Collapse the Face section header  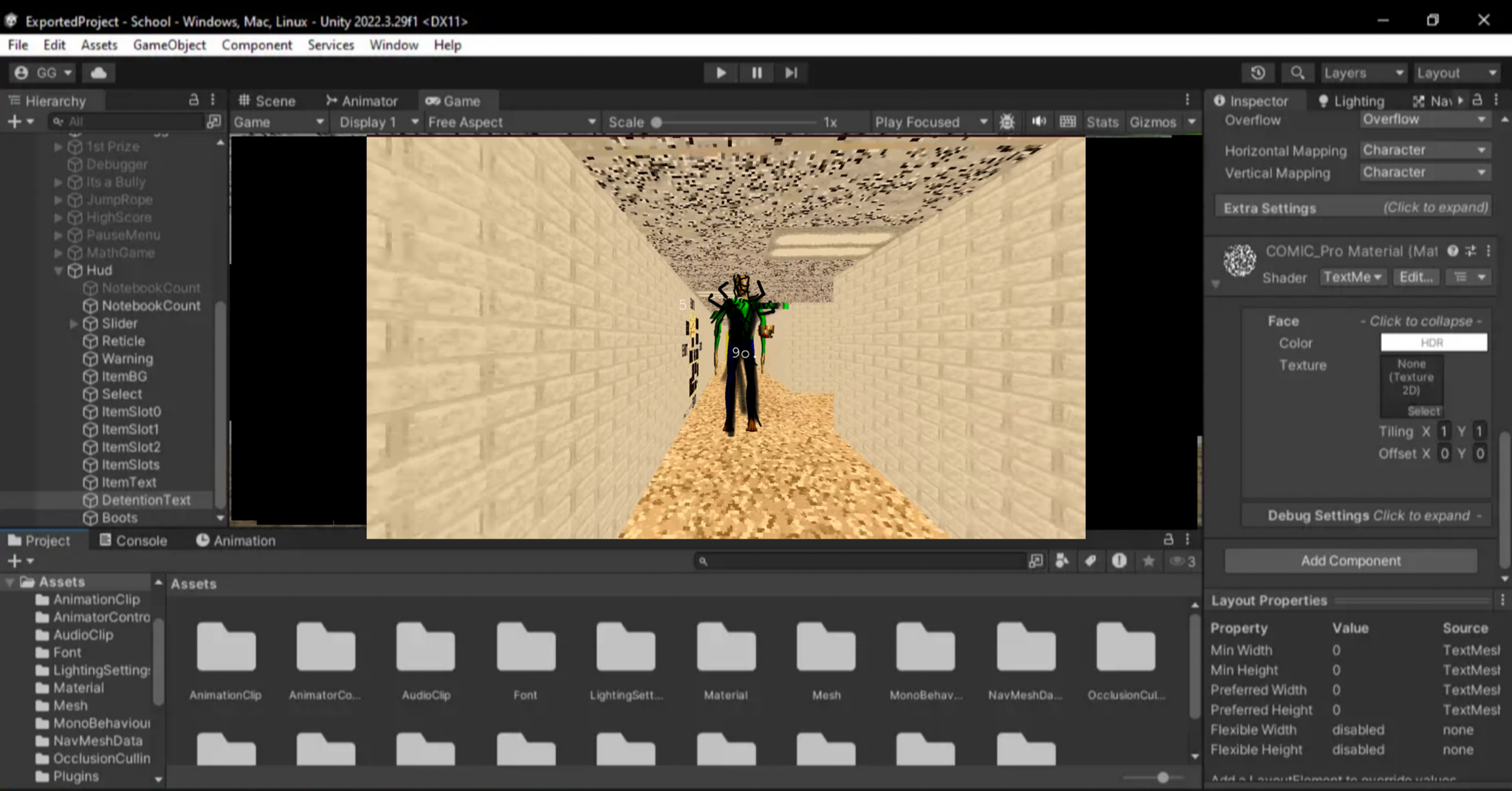pyautogui.click(x=1368, y=322)
